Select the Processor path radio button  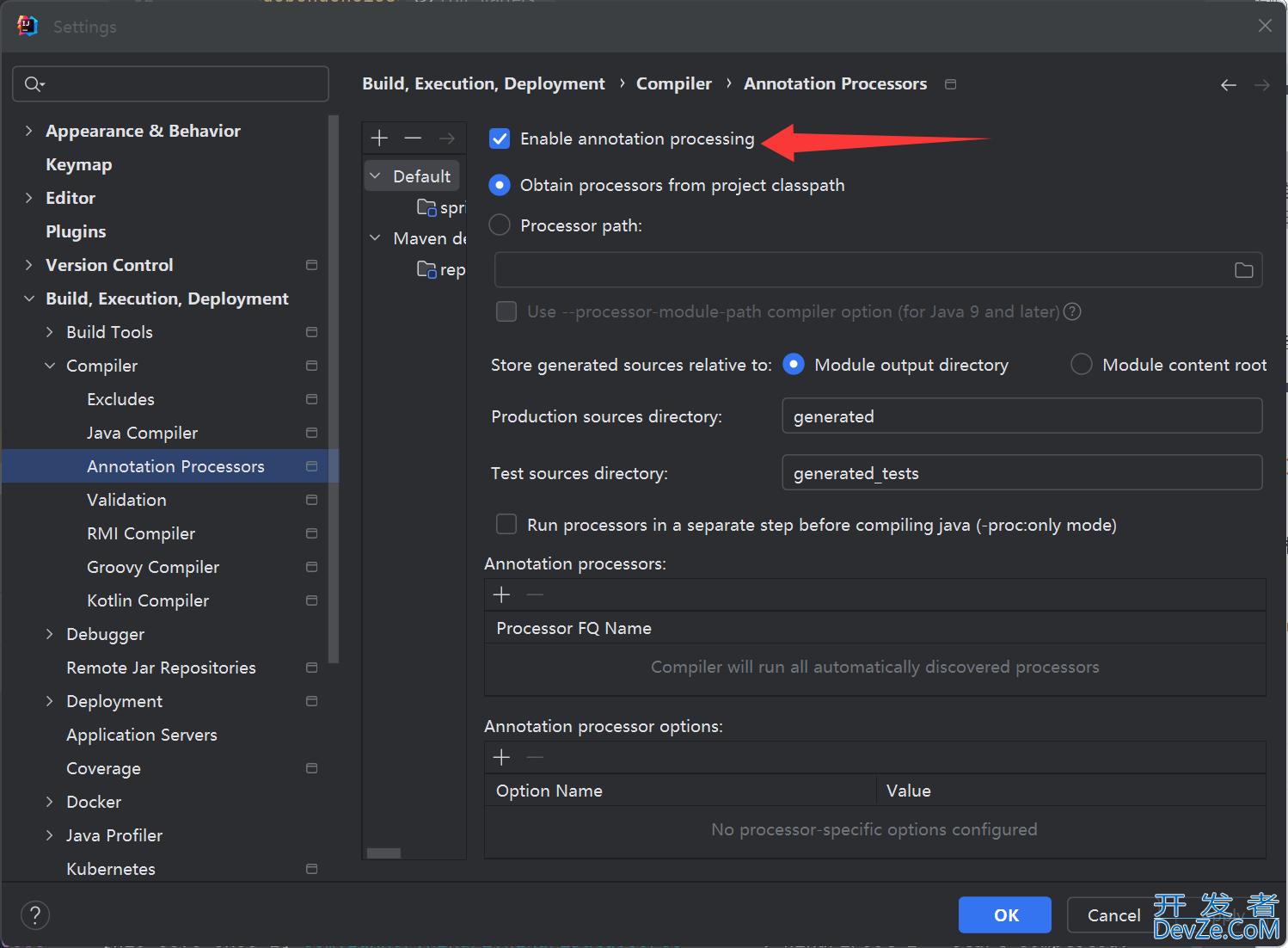pos(500,225)
